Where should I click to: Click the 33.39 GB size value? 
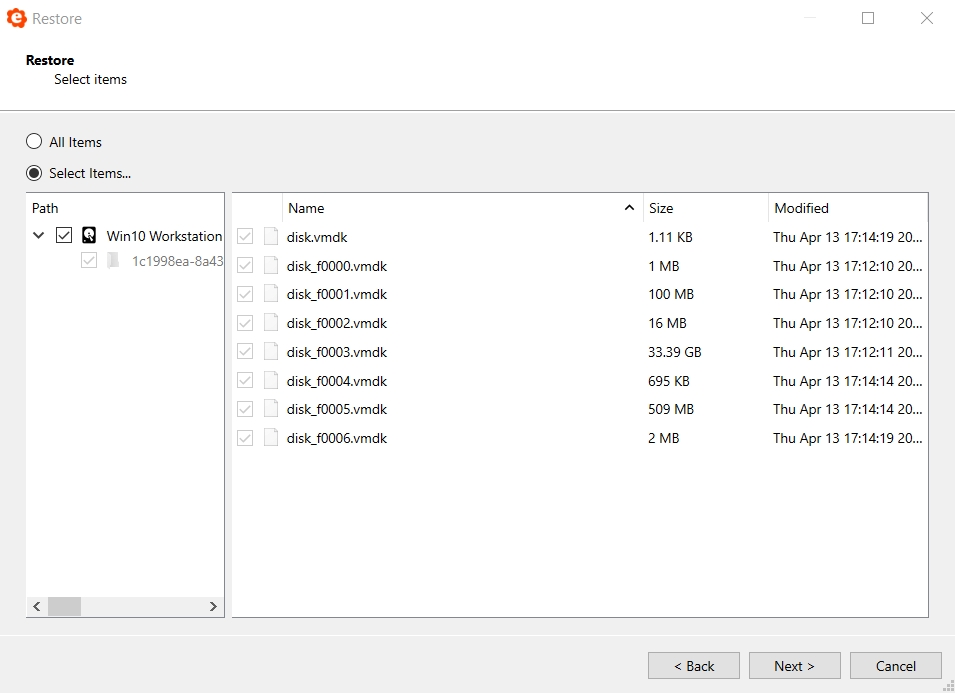pyautogui.click(x=675, y=352)
